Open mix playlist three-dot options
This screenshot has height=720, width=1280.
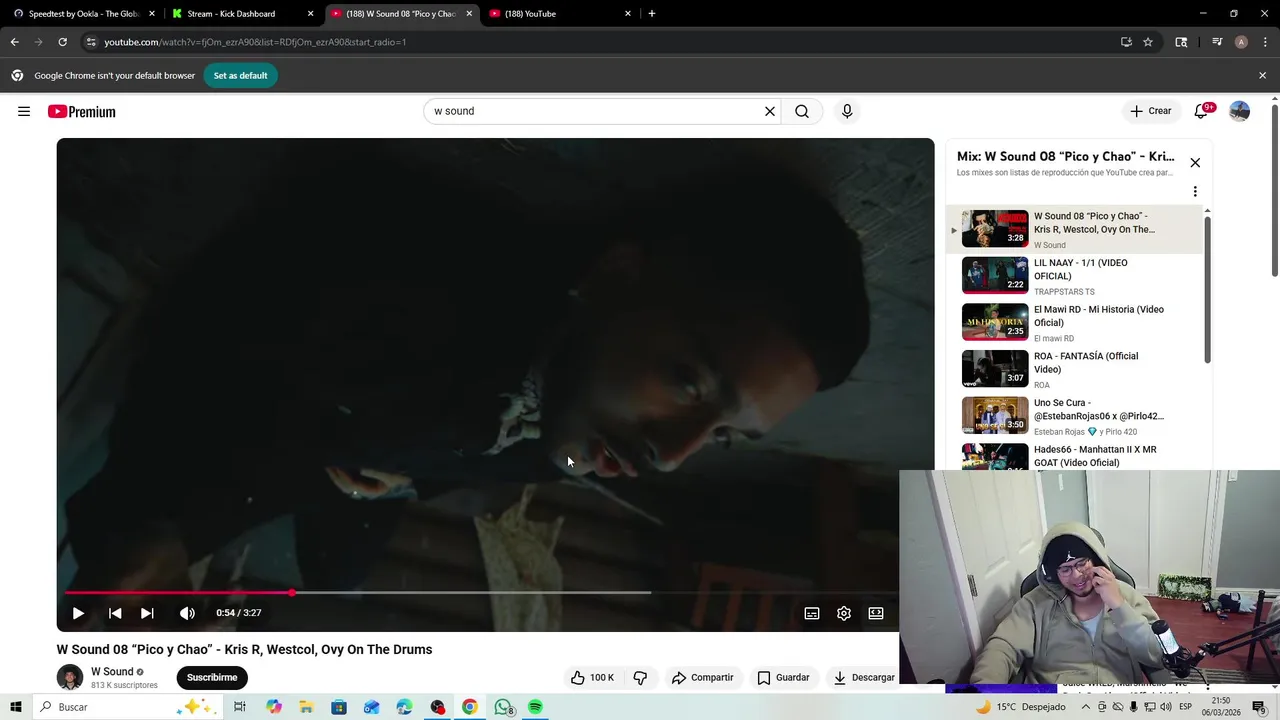(1195, 191)
